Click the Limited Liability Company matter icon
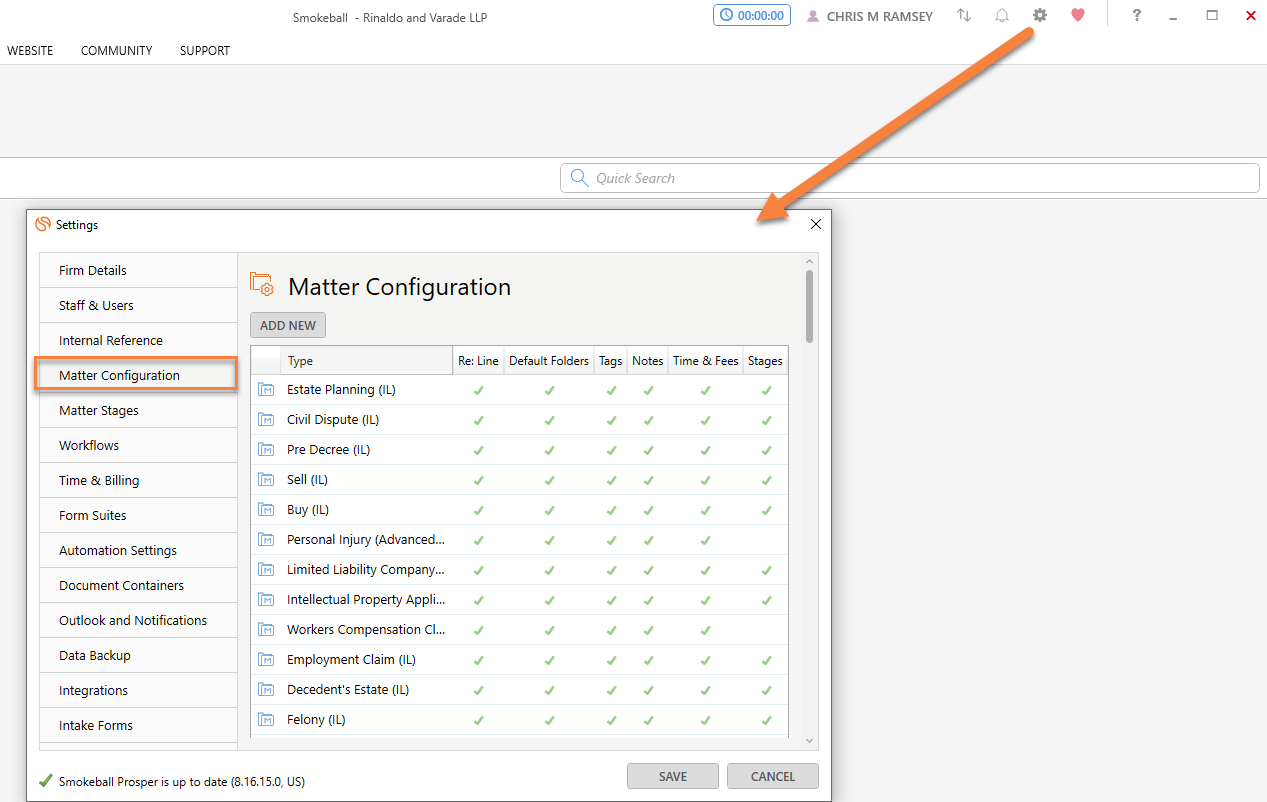 pos(266,570)
